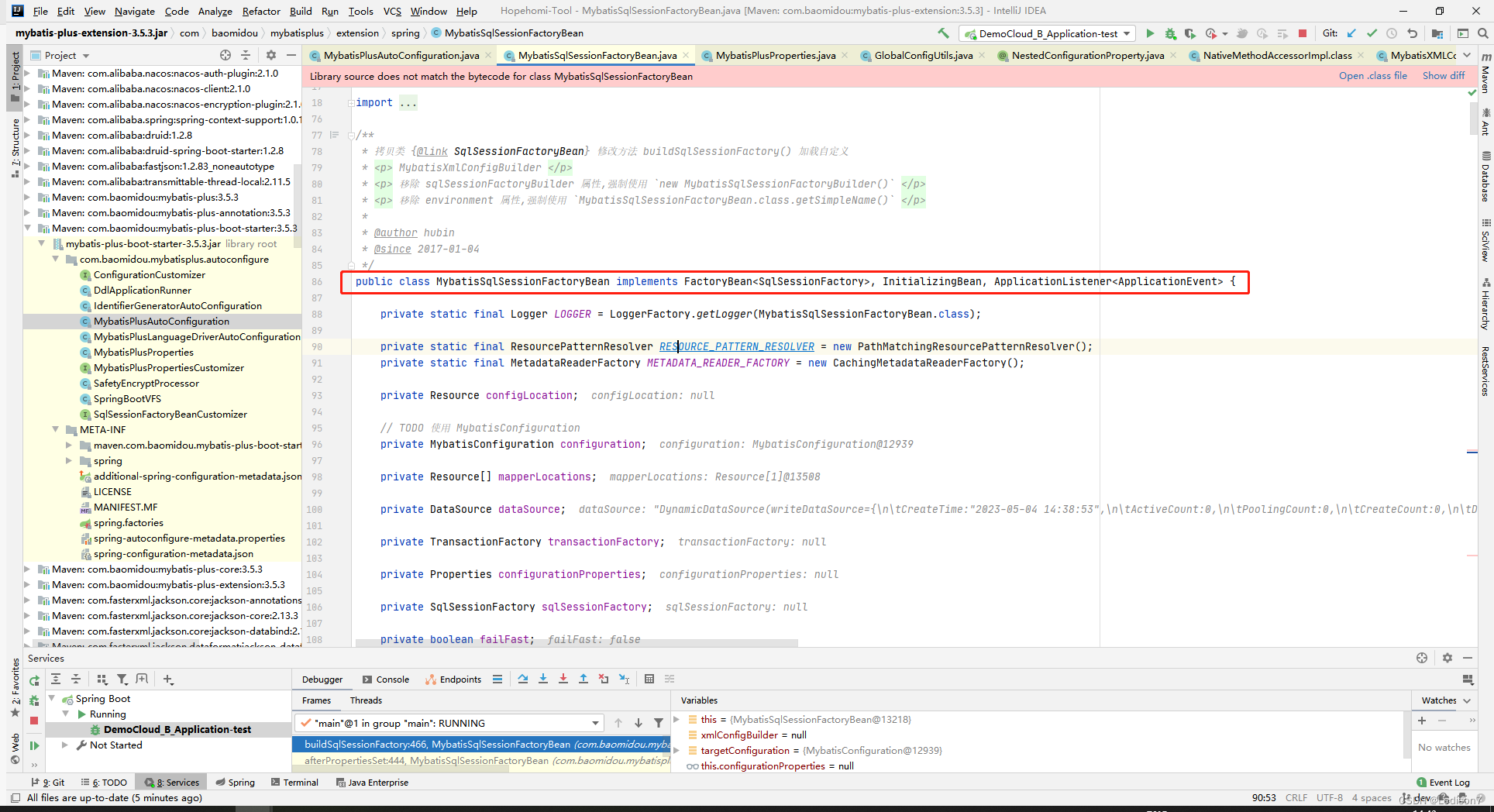
Task: Open the 9: Git tool window
Action: click(47, 783)
